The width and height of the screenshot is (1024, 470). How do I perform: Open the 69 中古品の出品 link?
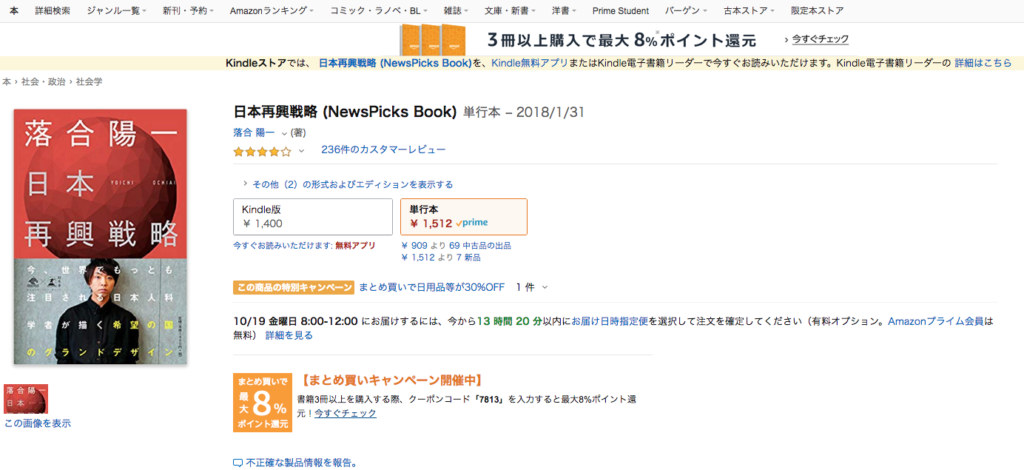point(480,246)
